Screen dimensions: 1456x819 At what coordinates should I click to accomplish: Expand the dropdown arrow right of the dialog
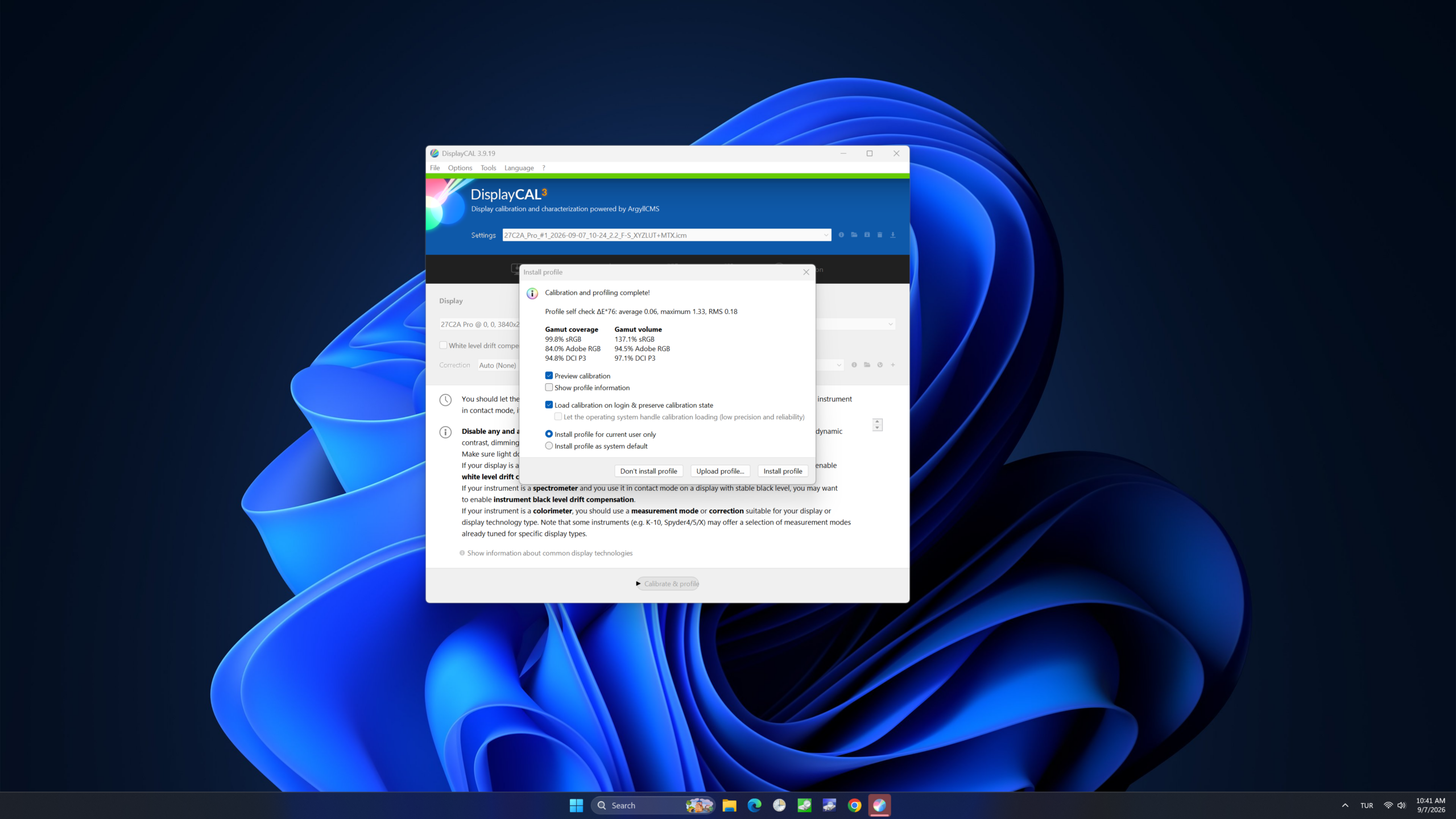click(891, 324)
